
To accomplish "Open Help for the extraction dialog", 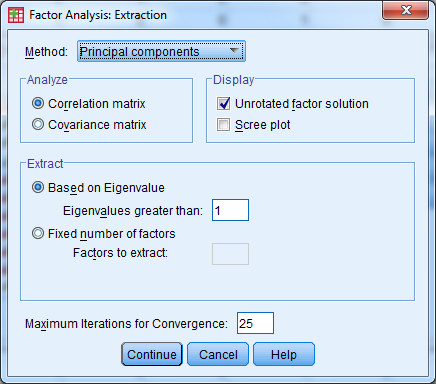I will (x=284, y=354).
